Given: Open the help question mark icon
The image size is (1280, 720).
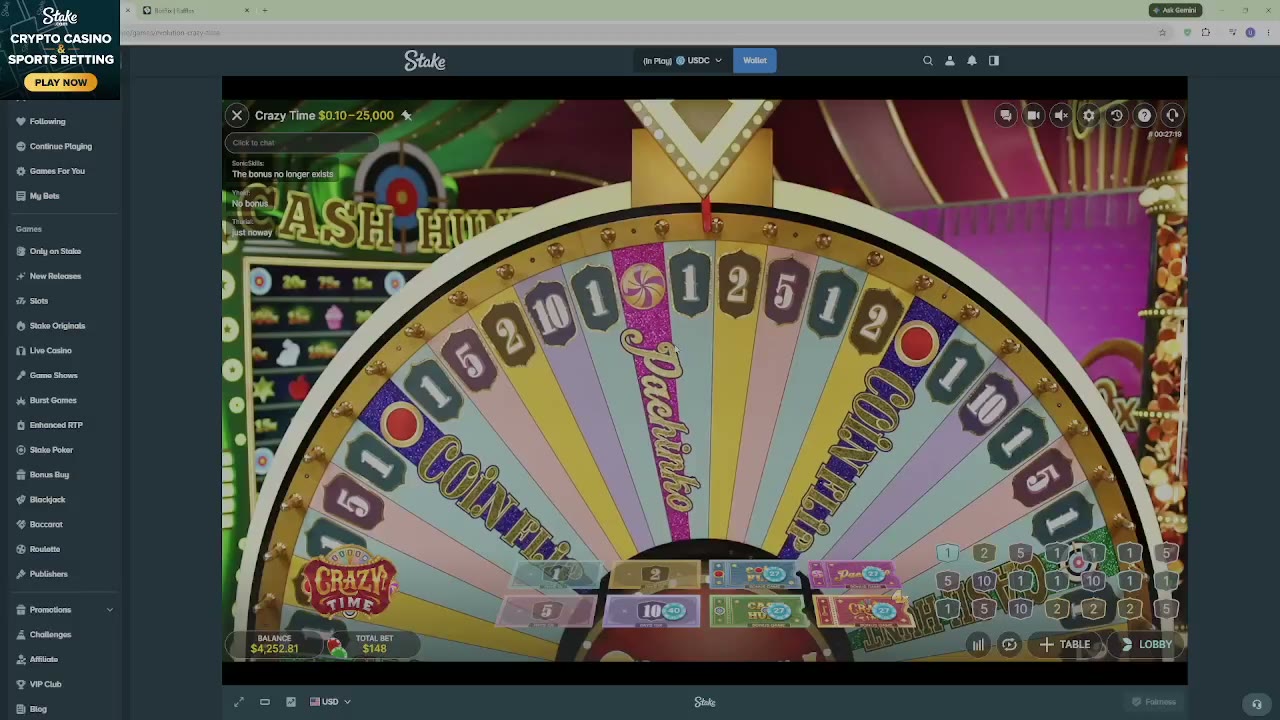Looking at the screenshot, I should point(1144,115).
